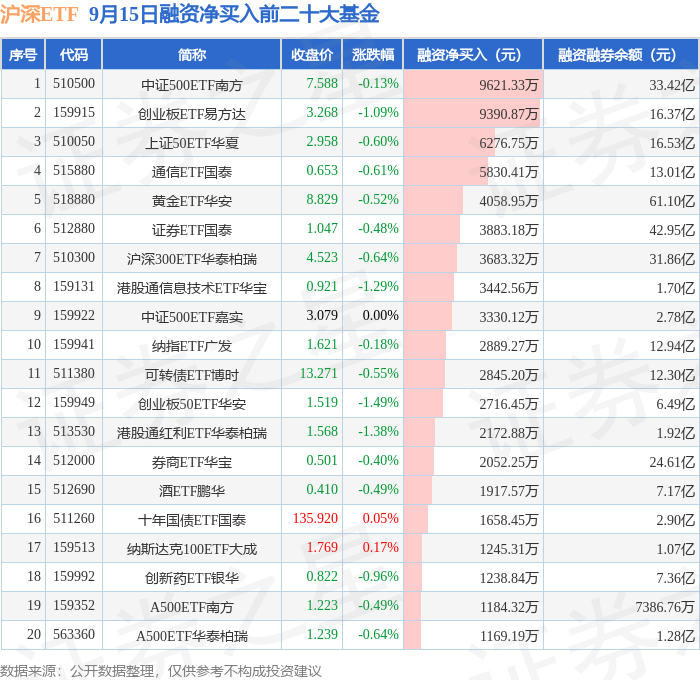Screen dimensions: 700x680
Task: Open 创业板ETF易方达 fund name
Action: point(192,114)
